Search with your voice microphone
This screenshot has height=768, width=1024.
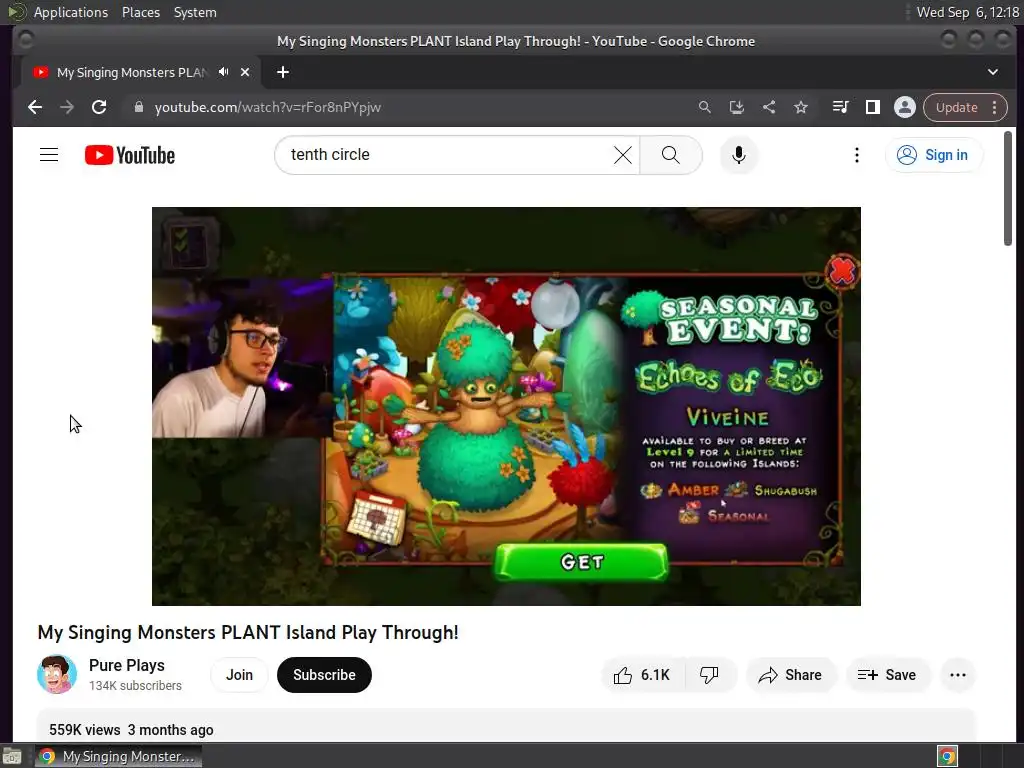pos(739,155)
